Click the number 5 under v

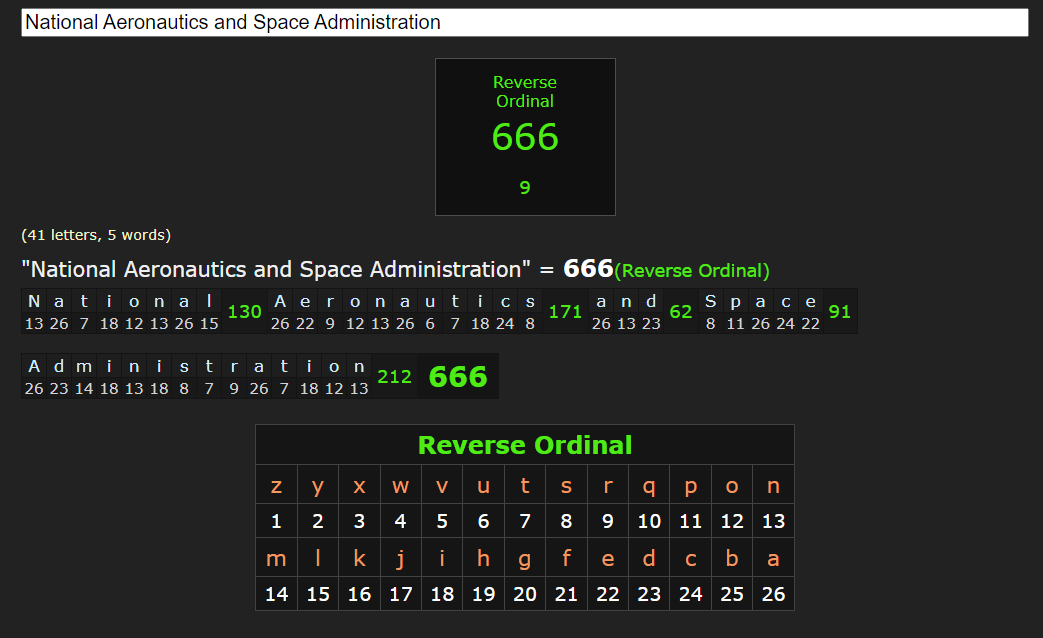click(442, 521)
